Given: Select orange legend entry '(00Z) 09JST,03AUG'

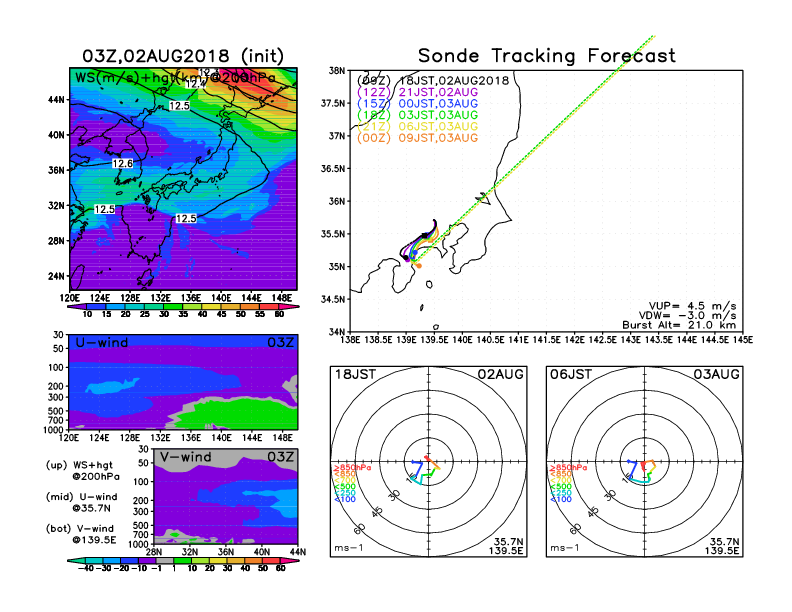Looking at the screenshot, I should coord(417,138).
